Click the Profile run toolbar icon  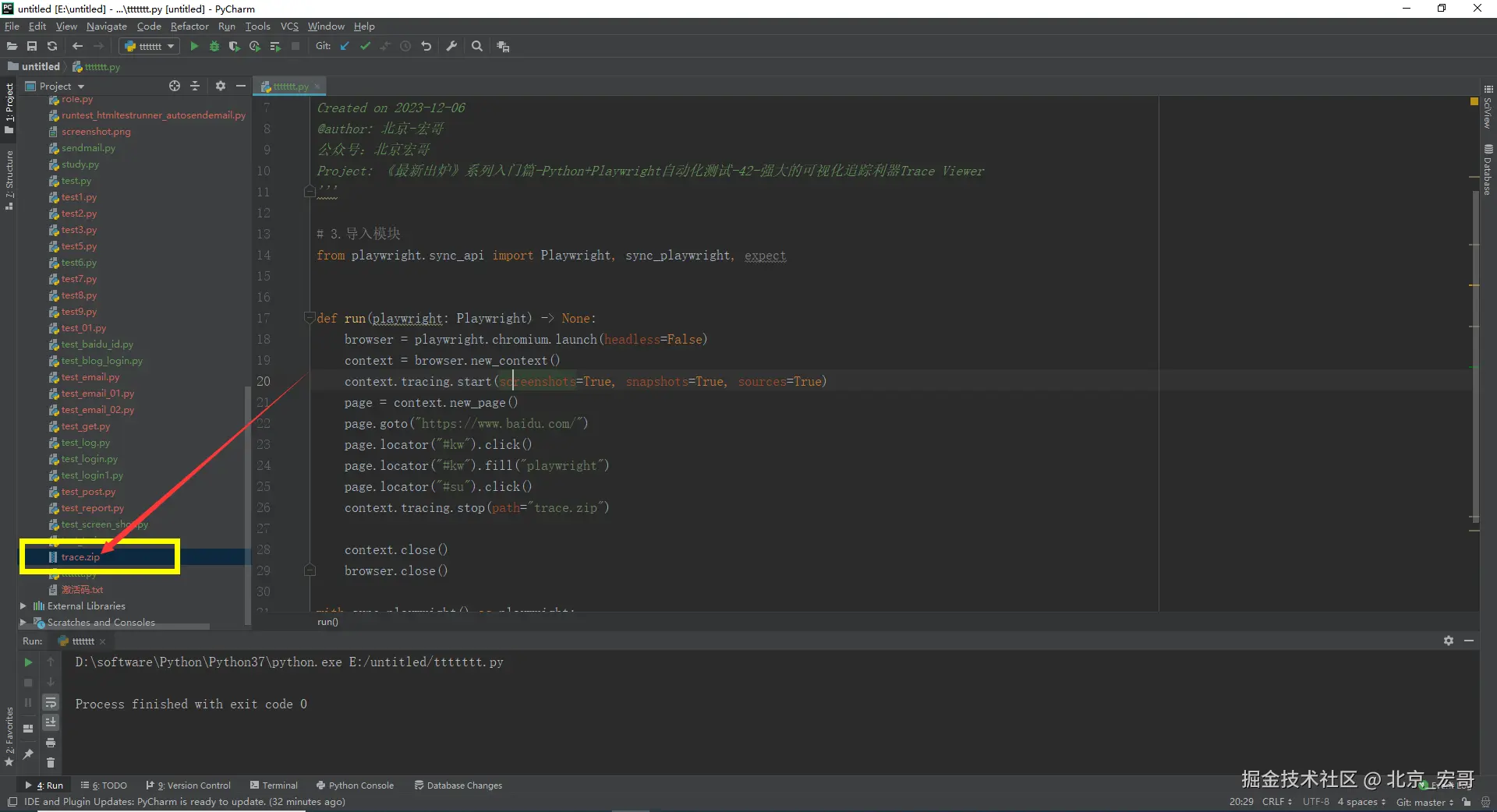click(x=254, y=47)
